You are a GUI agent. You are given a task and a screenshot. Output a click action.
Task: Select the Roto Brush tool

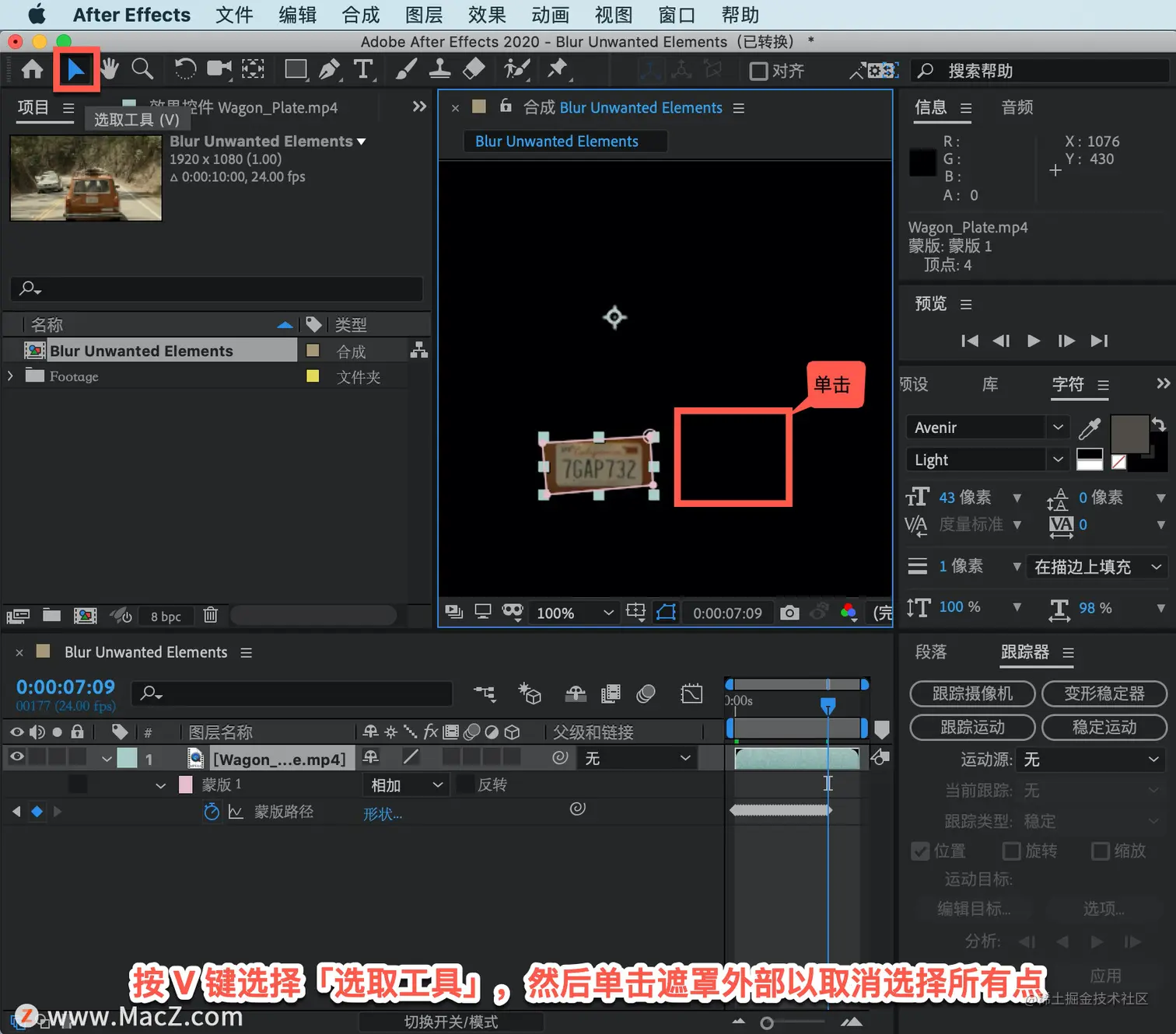pyautogui.click(x=516, y=69)
